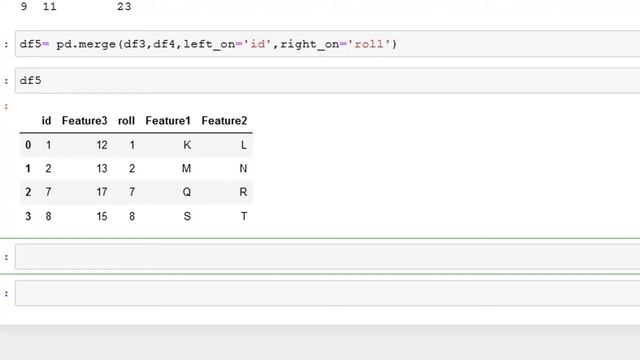Click Feature1 value K
The width and height of the screenshot is (640, 360).
point(187,145)
